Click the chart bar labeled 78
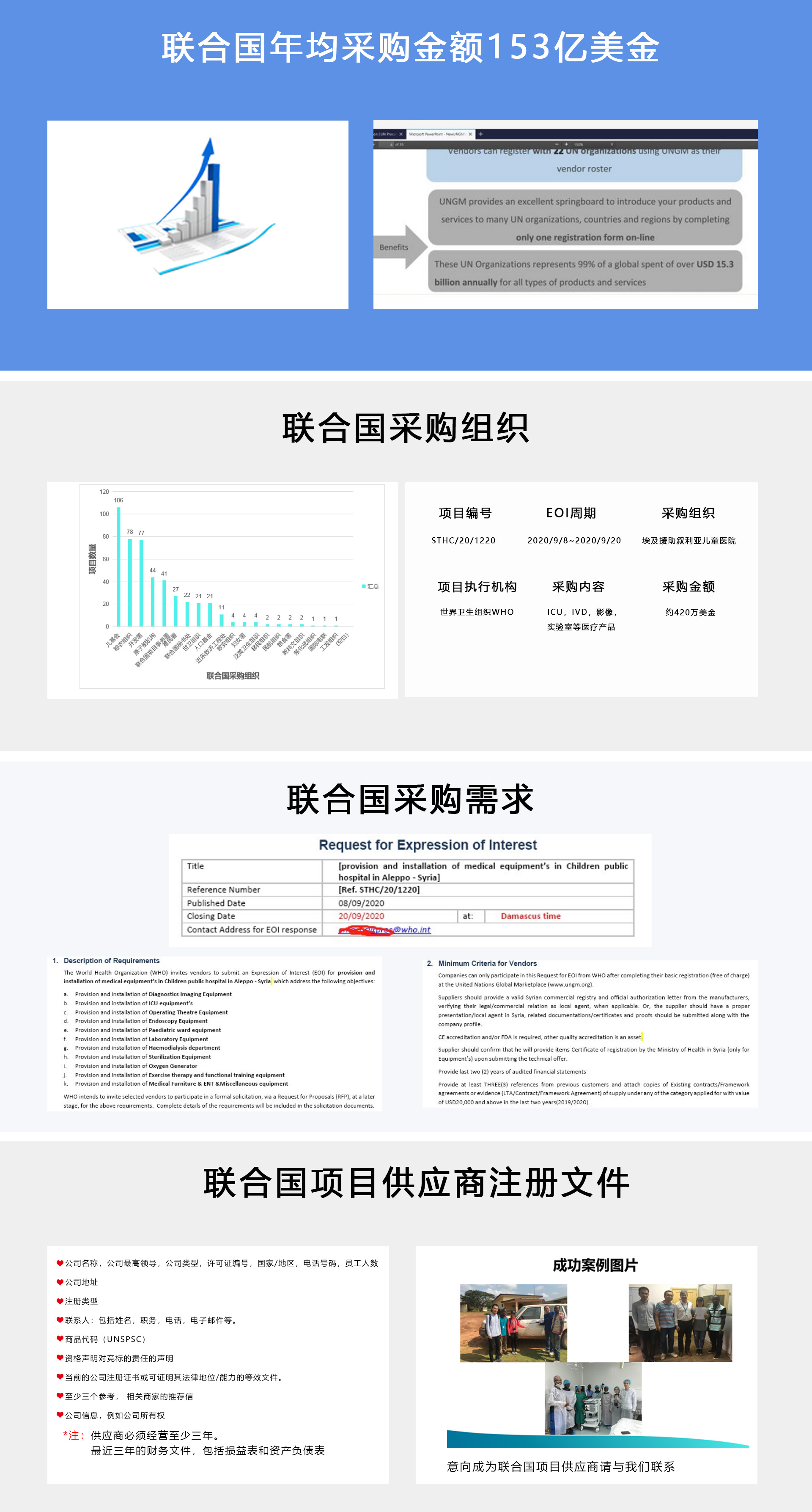 coord(130,582)
